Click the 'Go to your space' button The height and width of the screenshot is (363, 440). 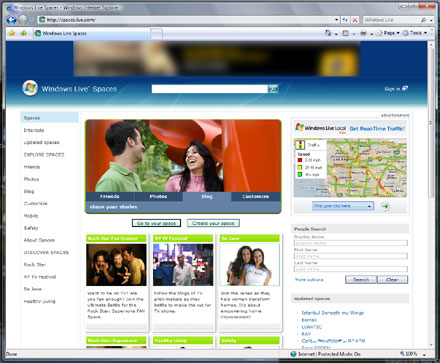pyautogui.click(x=156, y=223)
